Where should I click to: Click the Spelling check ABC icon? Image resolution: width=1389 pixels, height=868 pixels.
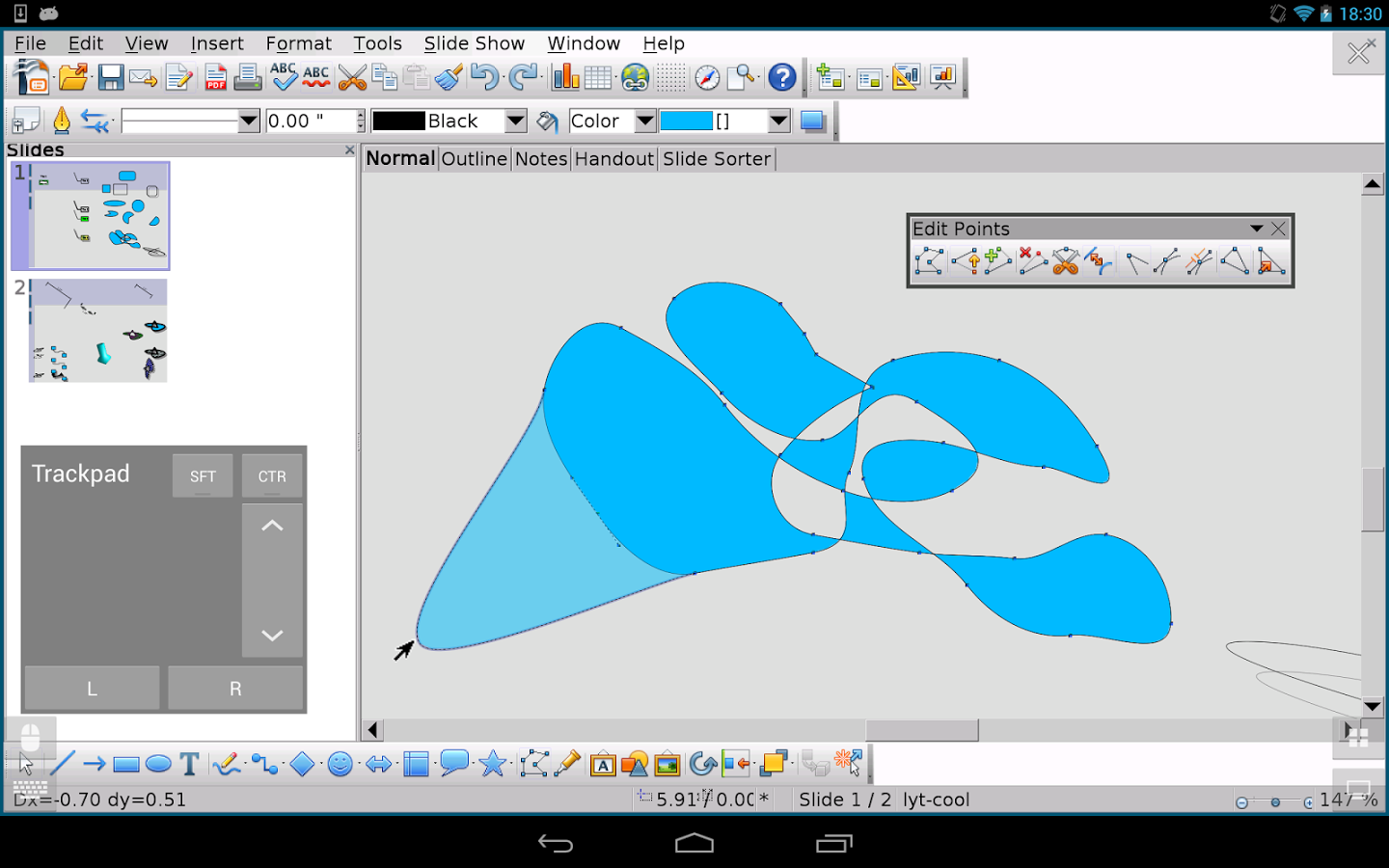(284, 77)
